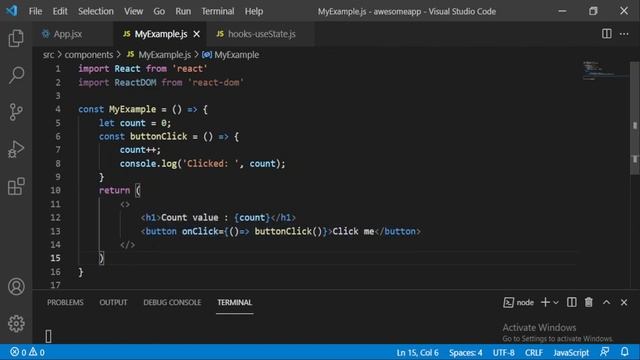Viewport: 640px width, 360px height.
Task: Maximize the panel size chevron
Action: [606, 302]
